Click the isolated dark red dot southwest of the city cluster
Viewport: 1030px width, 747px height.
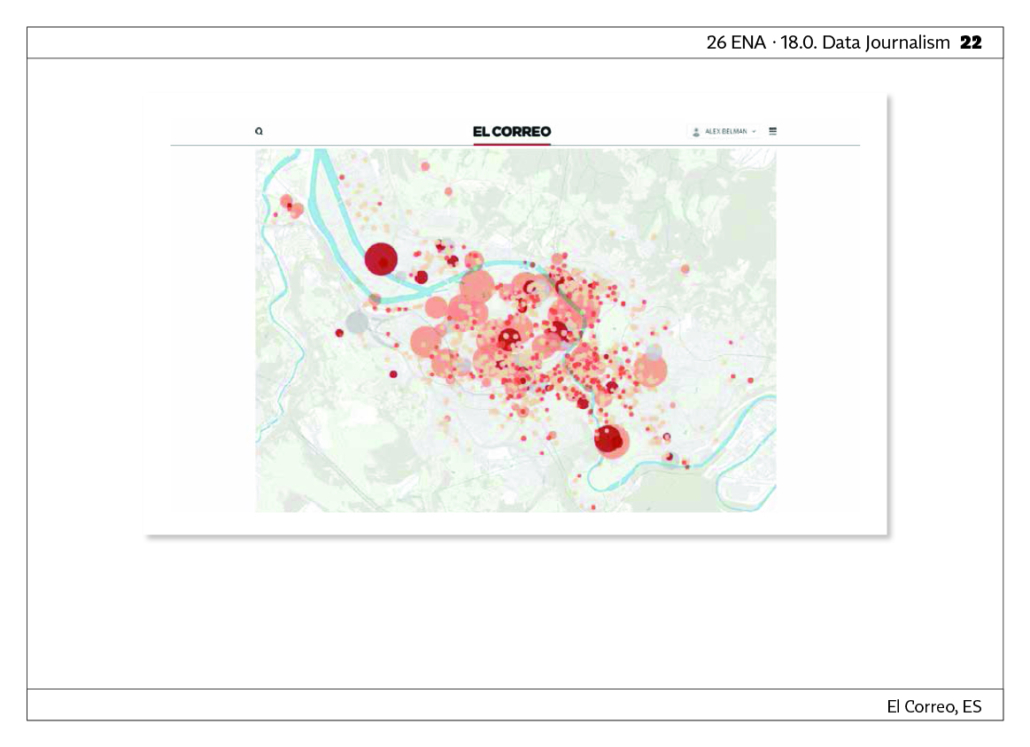393,374
